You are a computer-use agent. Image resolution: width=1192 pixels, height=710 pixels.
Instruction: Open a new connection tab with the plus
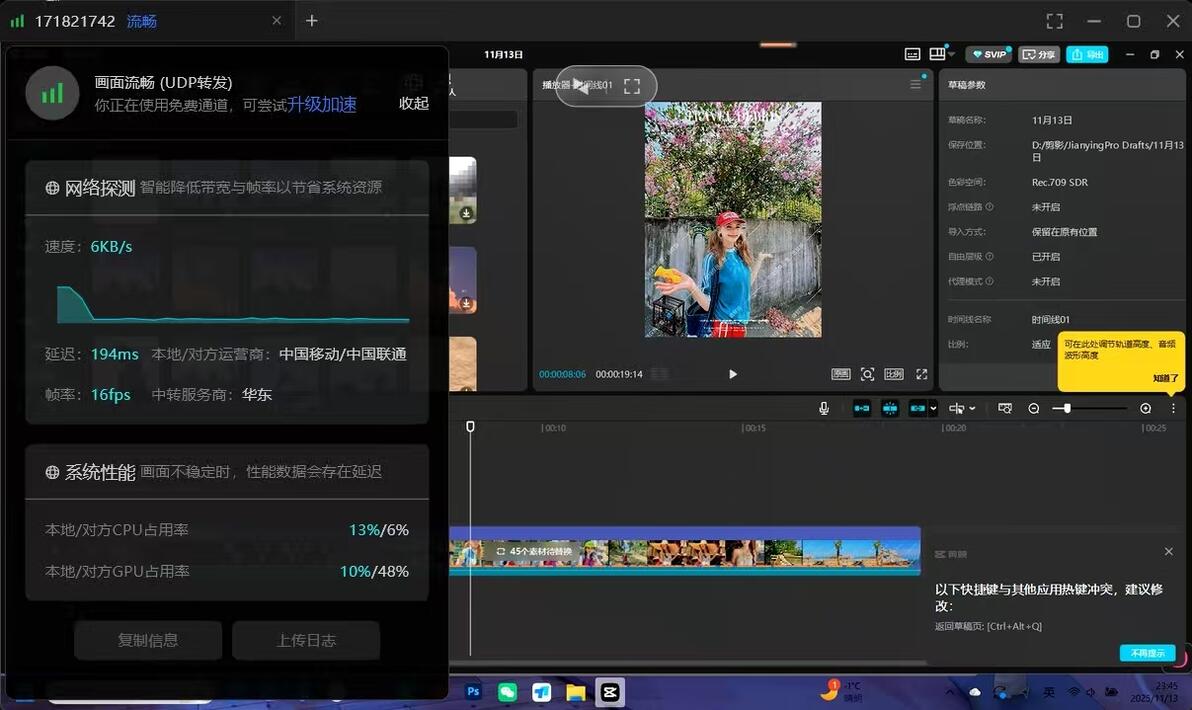pyautogui.click(x=312, y=21)
